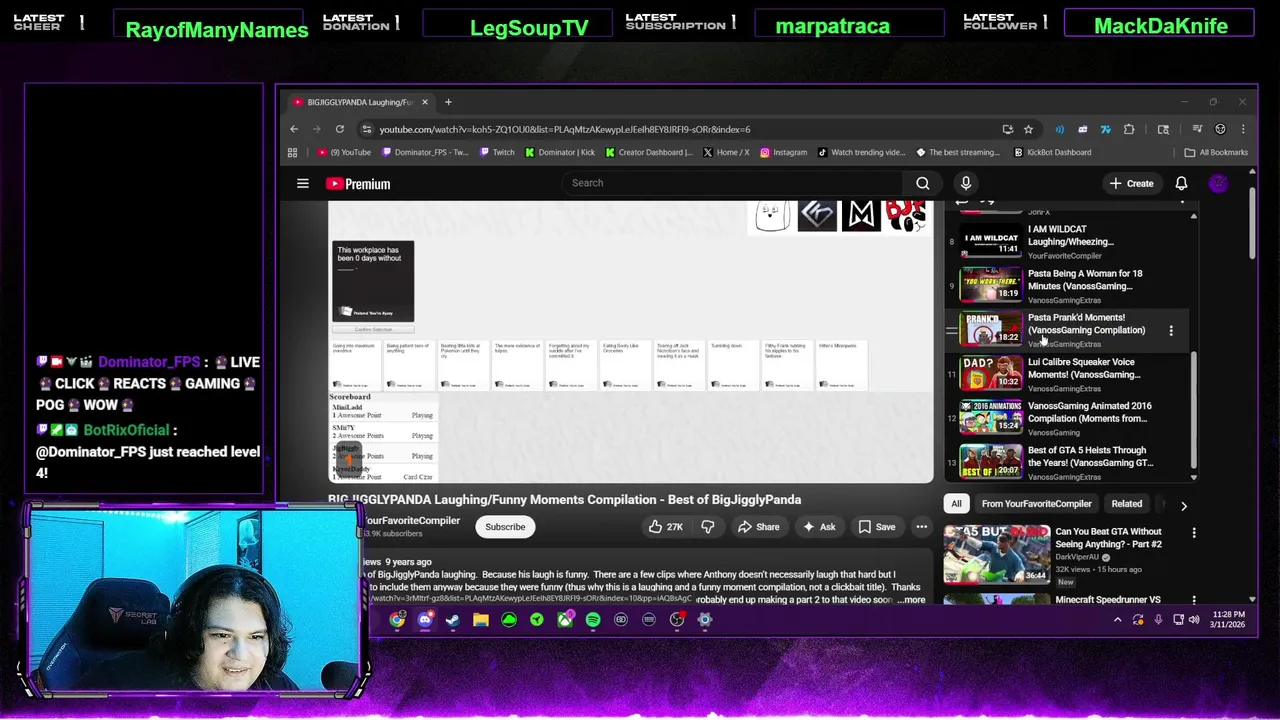Click the YouTube search magnifier button
Screen dimensions: 1280x720
point(922,183)
